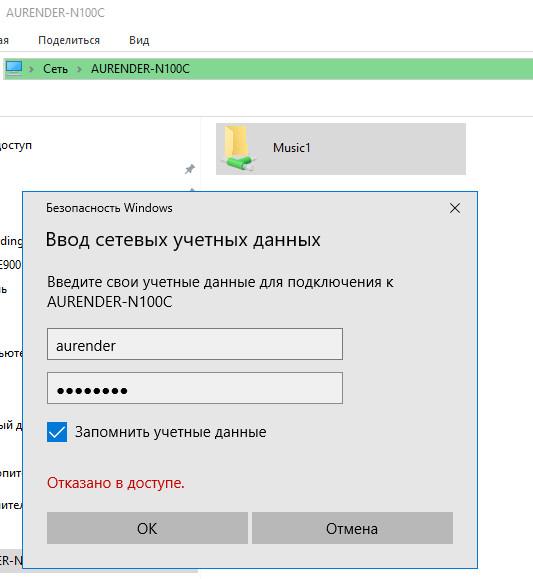533x579 pixels.
Task: Click the pin icon in Quick access
Action: pyautogui.click(x=190, y=169)
